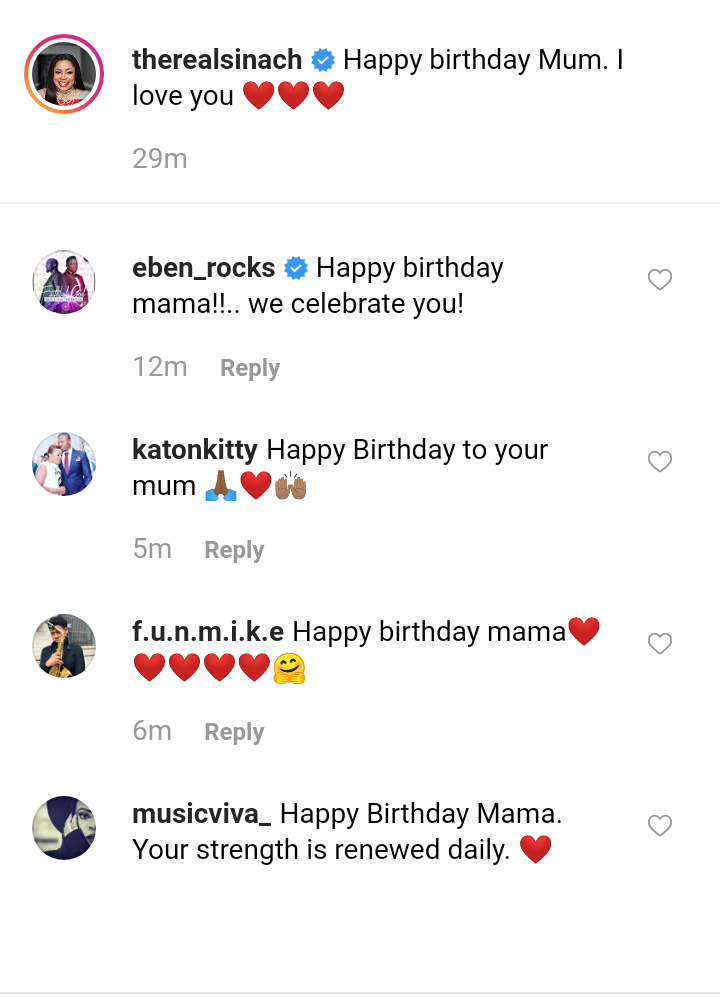Reply to eben_rocks' comment

[250, 368]
